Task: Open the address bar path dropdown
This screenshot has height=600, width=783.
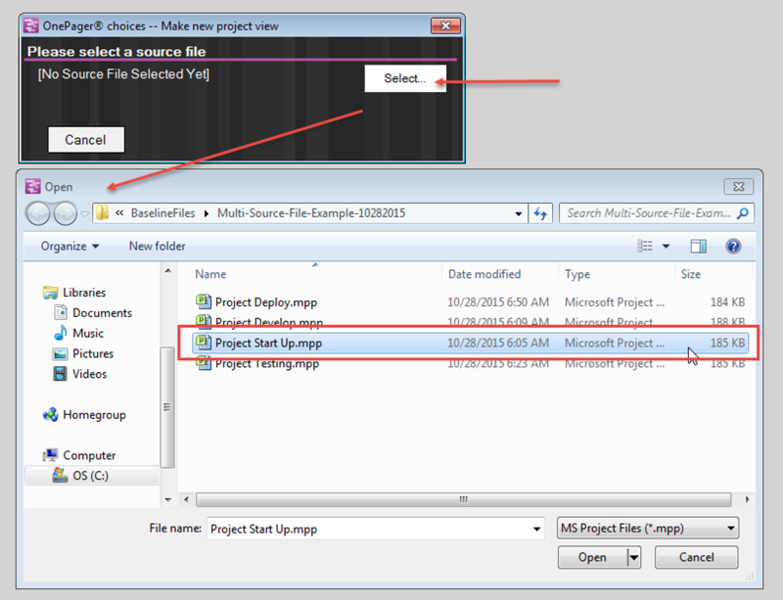Action: [x=518, y=213]
